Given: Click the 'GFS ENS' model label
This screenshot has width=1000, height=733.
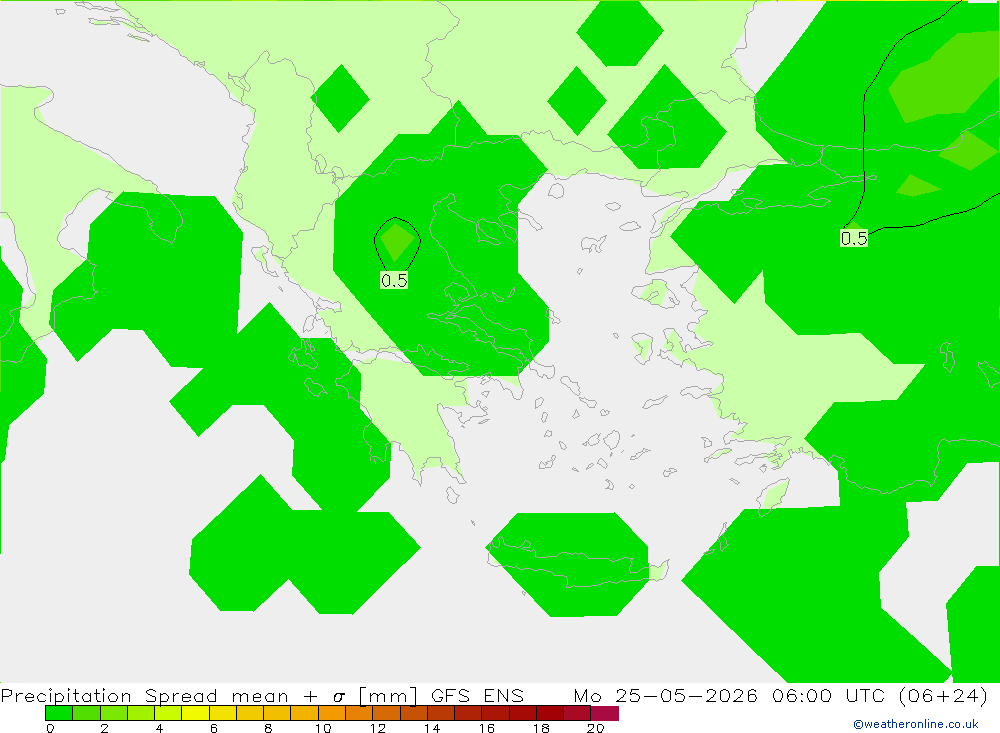Looking at the screenshot, I should tap(477, 695).
